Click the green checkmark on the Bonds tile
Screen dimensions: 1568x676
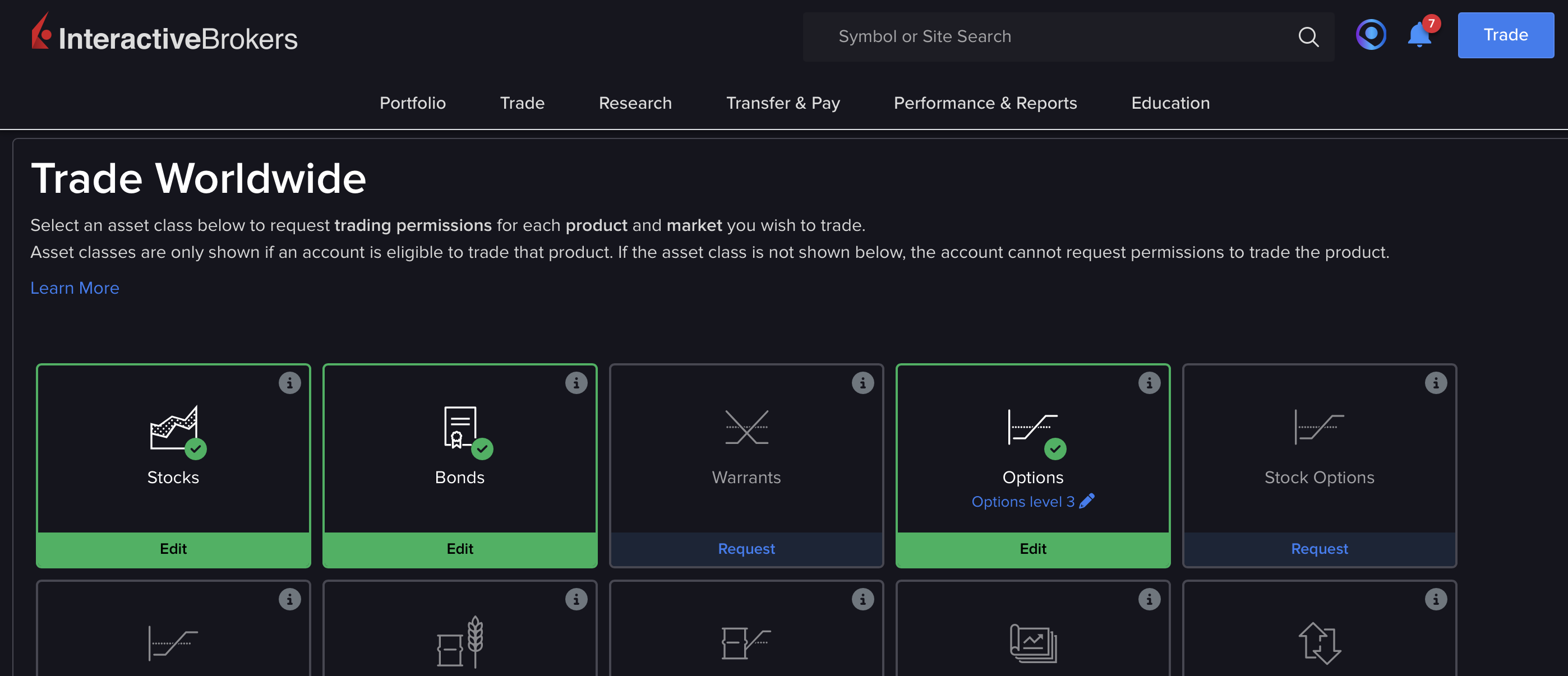point(482,448)
